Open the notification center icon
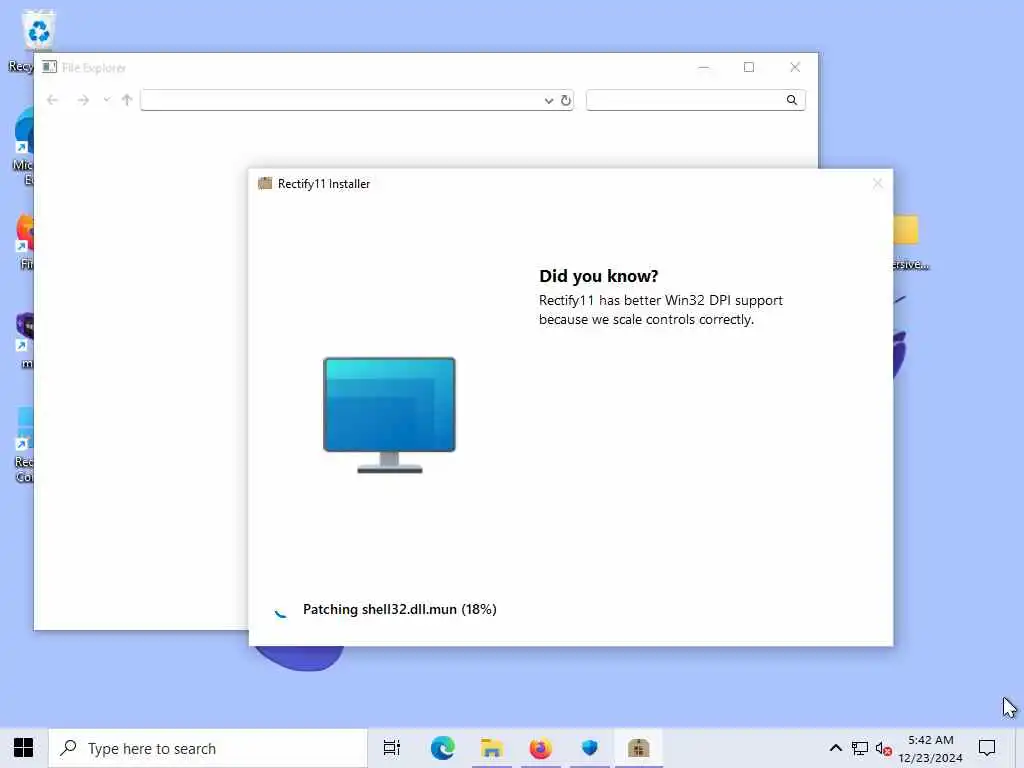 coord(986,748)
